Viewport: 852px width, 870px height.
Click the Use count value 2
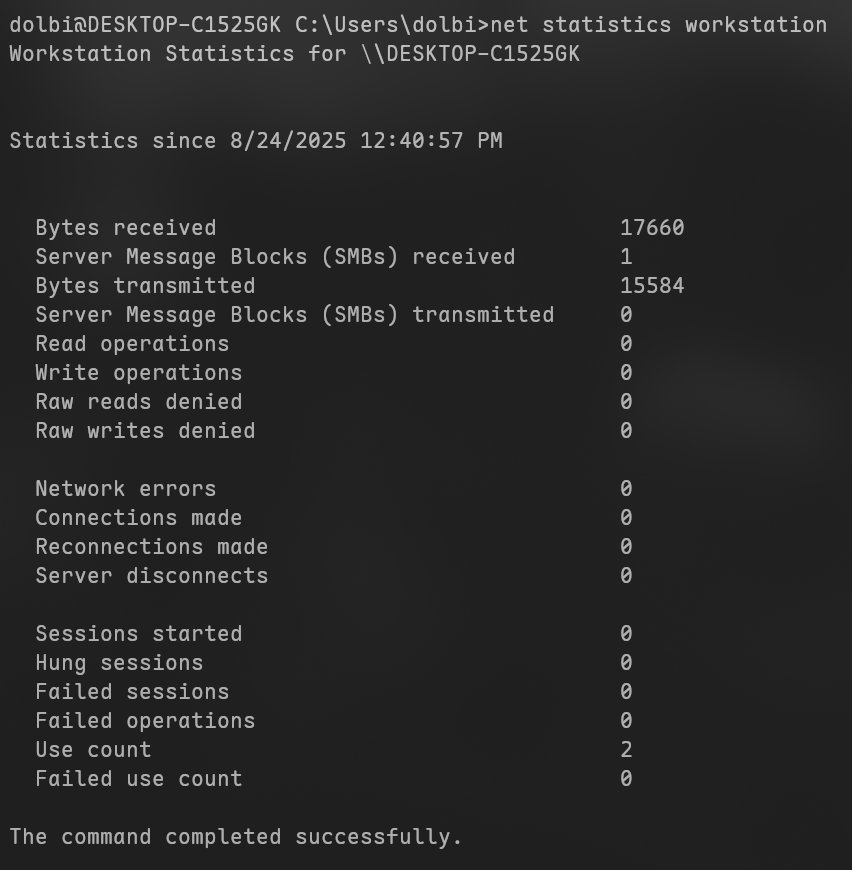pyautogui.click(x=626, y=750)
